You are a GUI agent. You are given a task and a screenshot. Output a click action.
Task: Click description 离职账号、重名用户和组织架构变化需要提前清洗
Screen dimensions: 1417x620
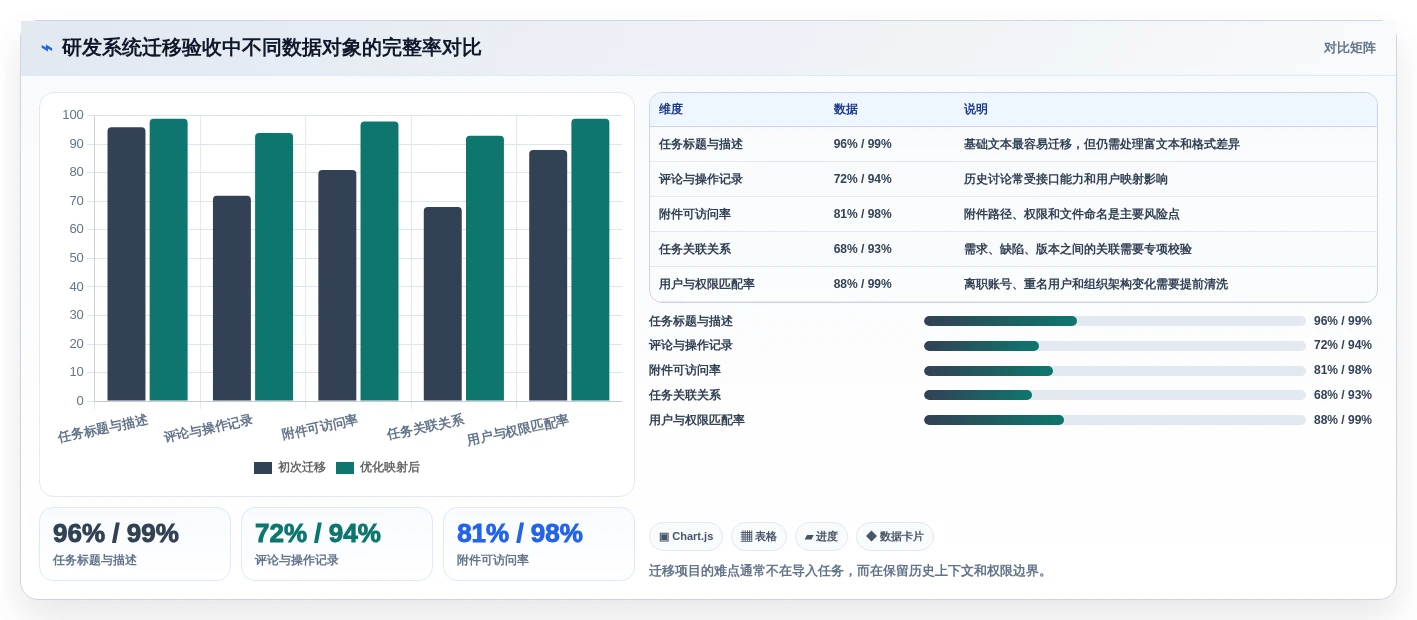point(1096,284)
